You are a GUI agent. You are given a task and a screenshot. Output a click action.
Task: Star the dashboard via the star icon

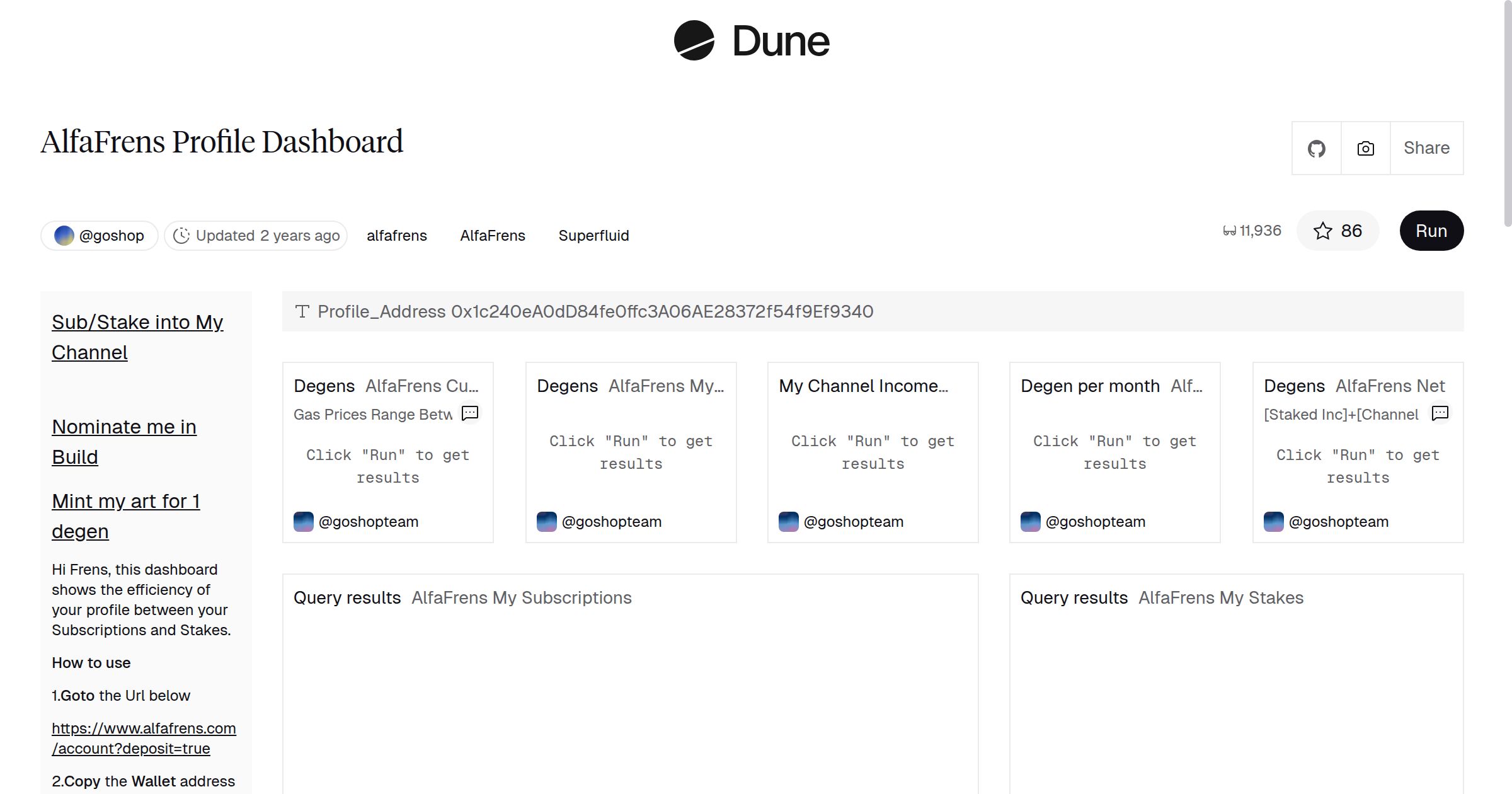1323,231
